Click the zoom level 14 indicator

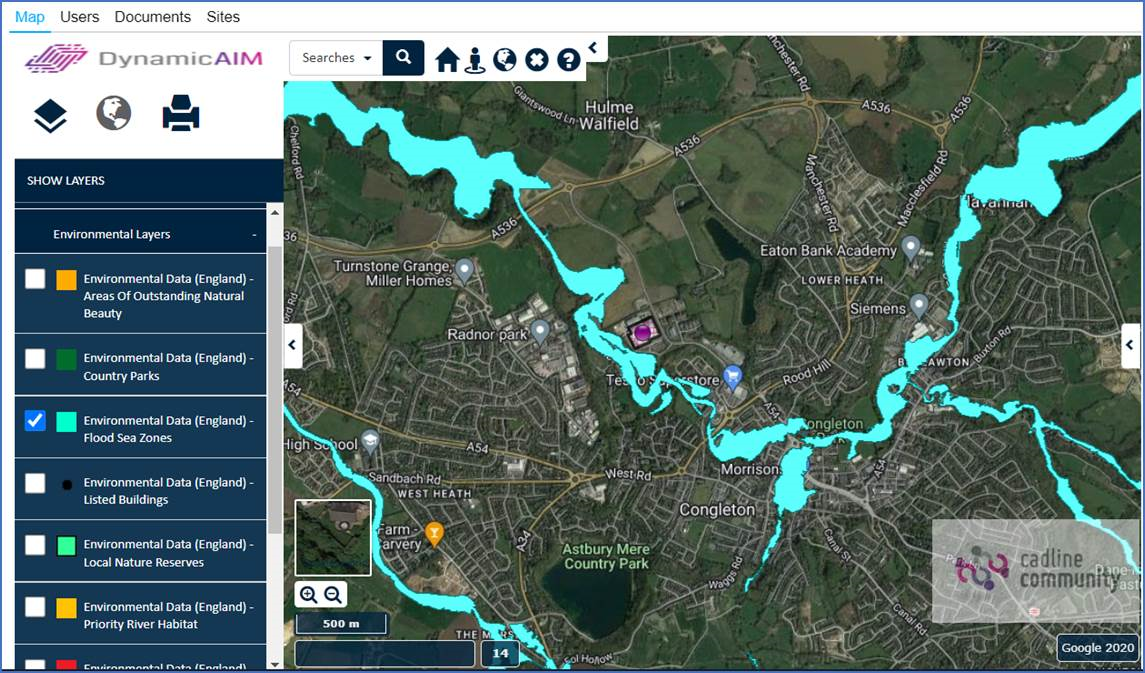point(500,653)
